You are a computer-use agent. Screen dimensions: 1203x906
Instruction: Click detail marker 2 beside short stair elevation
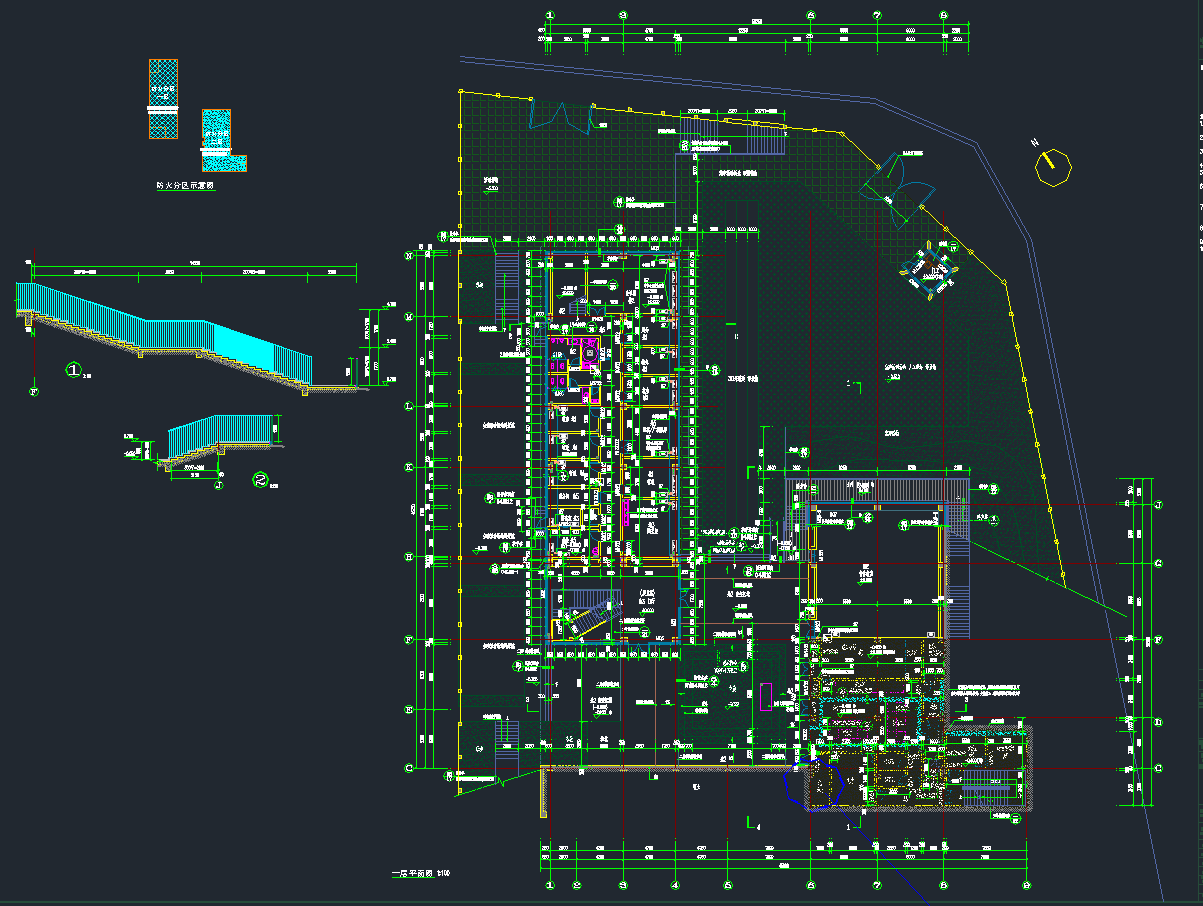pyautogui.click(x=261, y=480)
